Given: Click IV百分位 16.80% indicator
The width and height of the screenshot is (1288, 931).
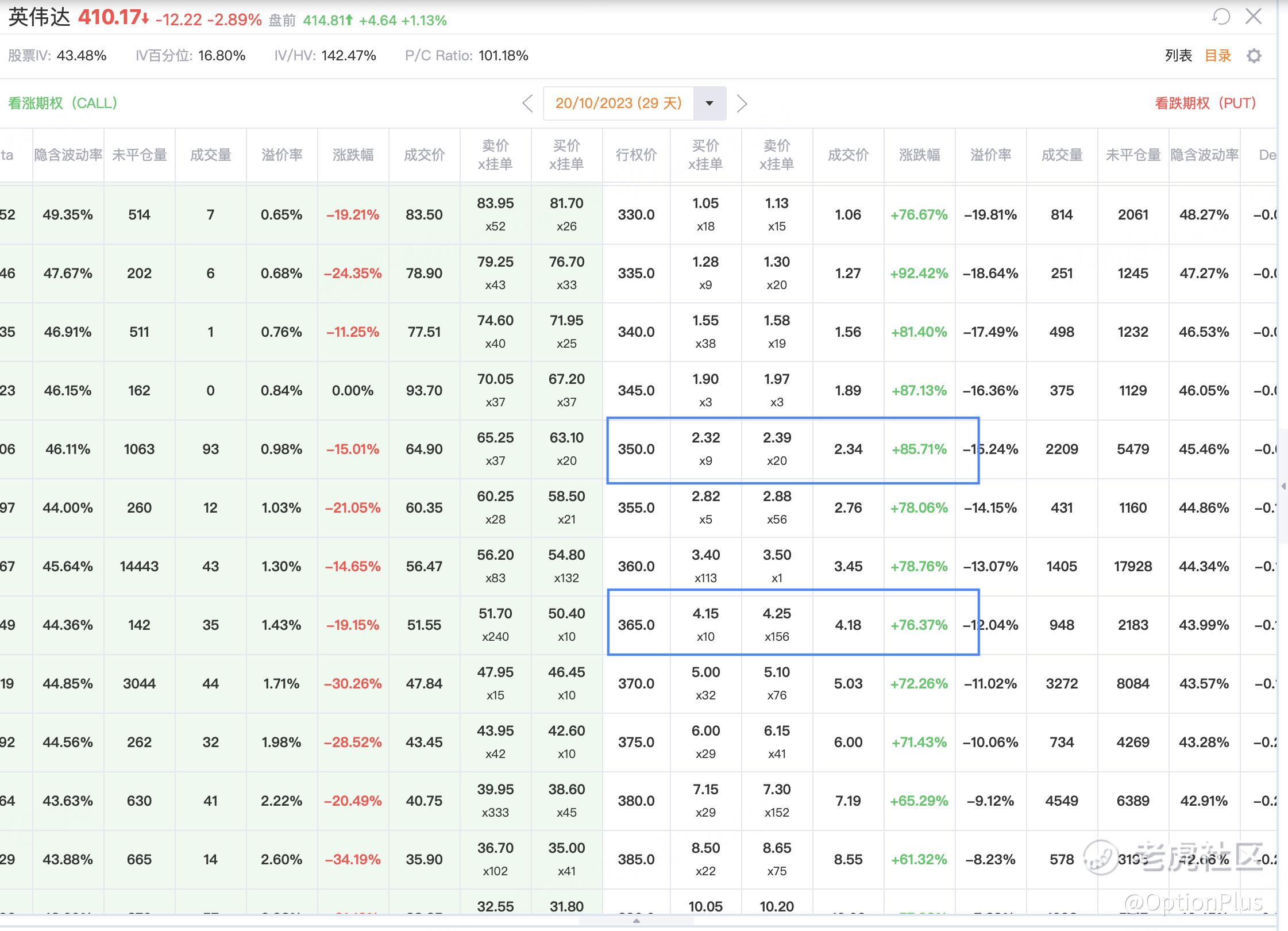Looking at the screenshot, I should tap(190, 56).
